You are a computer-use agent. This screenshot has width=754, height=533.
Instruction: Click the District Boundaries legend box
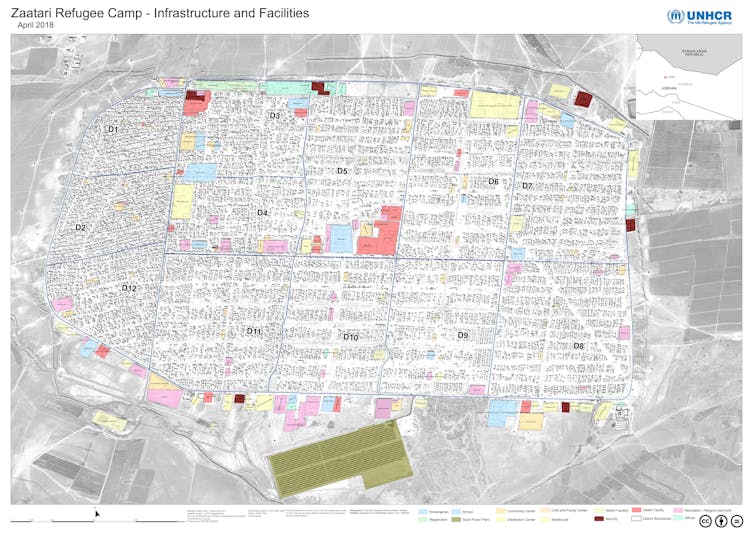tap(636, 520)
